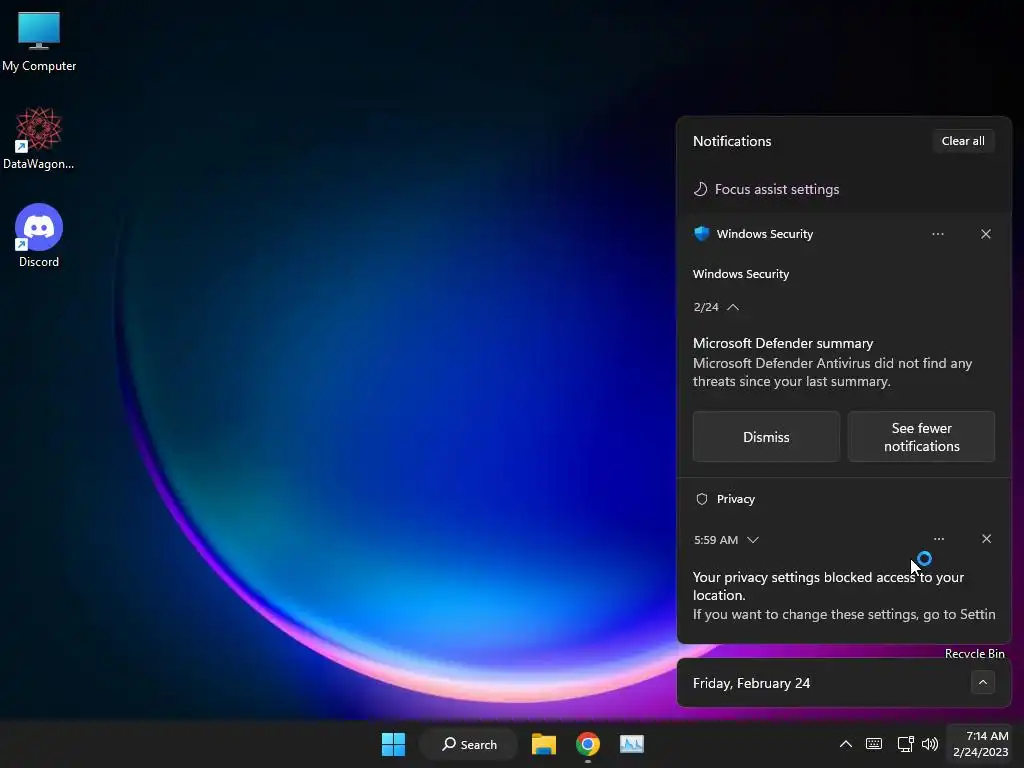1024x768 pixels.
Task: Click the Focus assist moon icon
Action: (700, 189)
